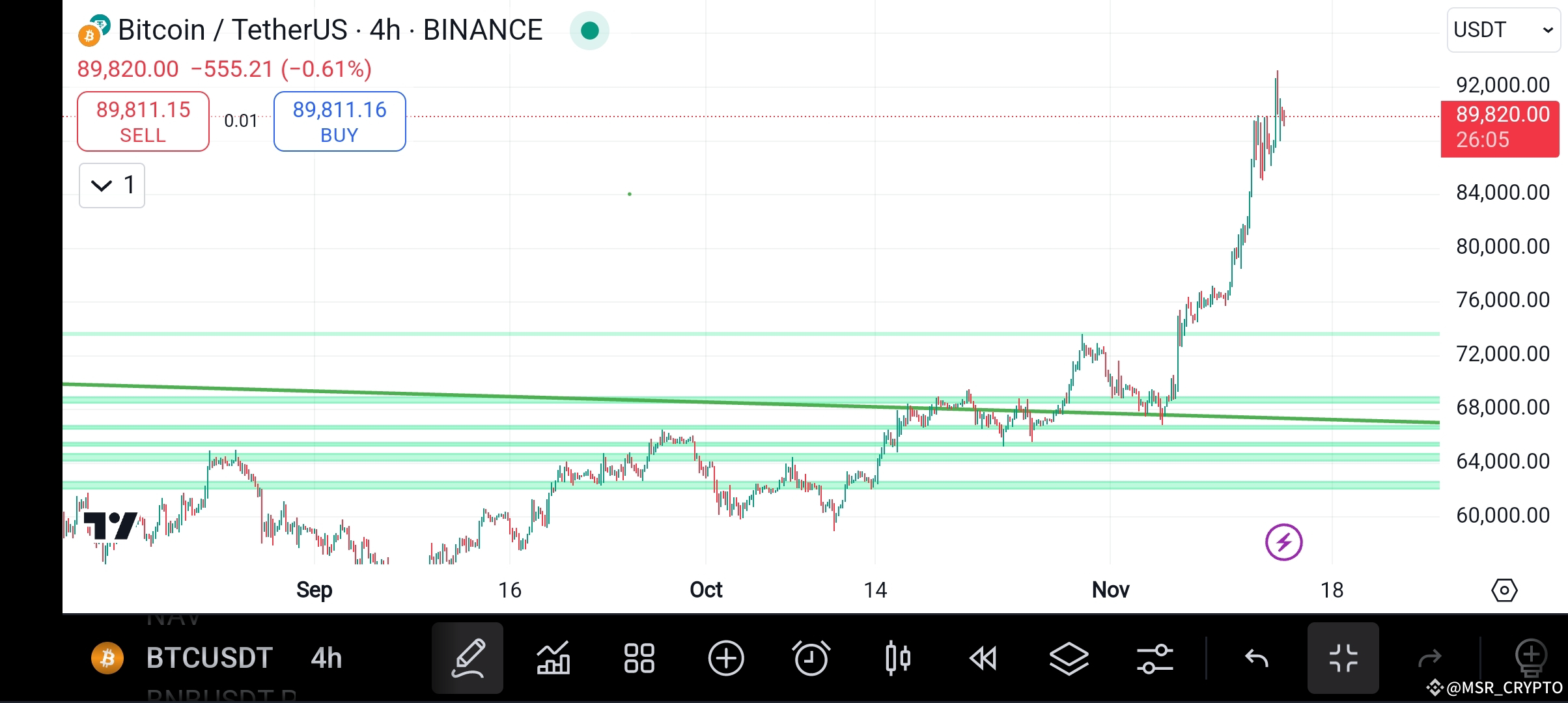This screenshot has width=1568, height=703.
Task: Open the USDT currency dropdown
Action: tap(1504, 30)
